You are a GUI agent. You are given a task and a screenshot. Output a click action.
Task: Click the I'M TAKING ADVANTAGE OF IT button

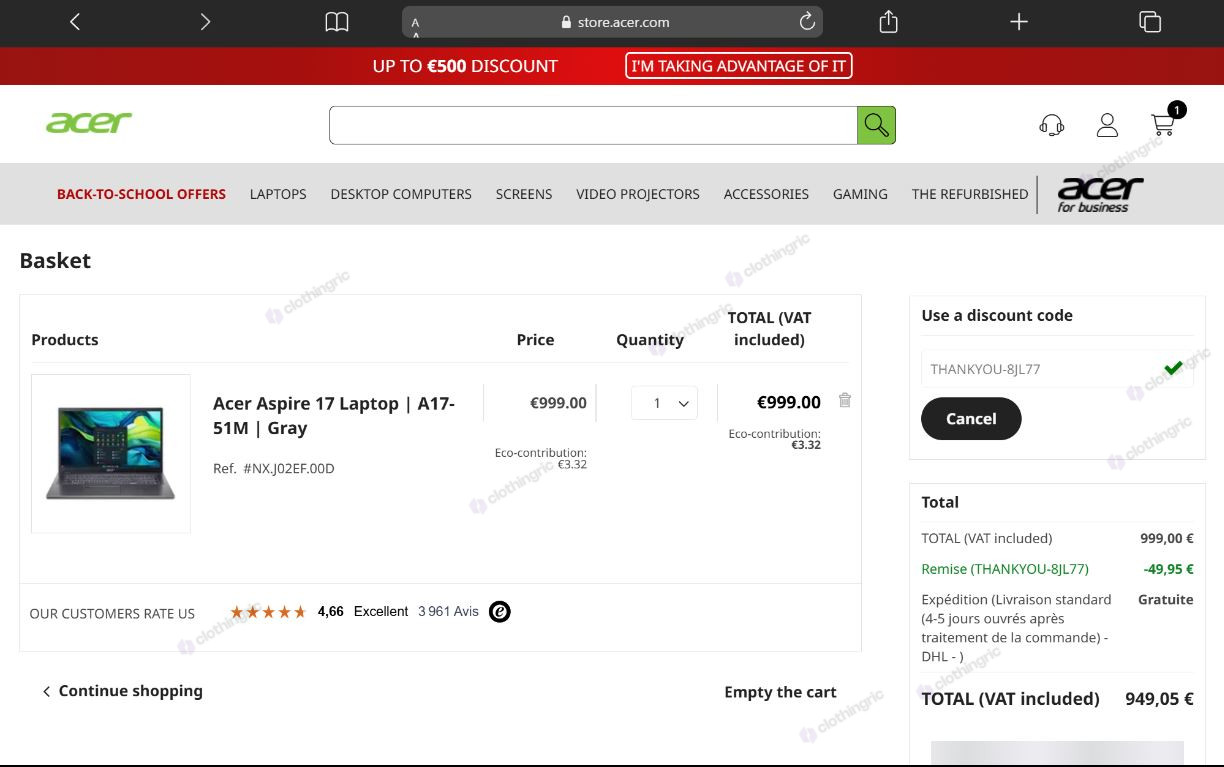point(739,66)
